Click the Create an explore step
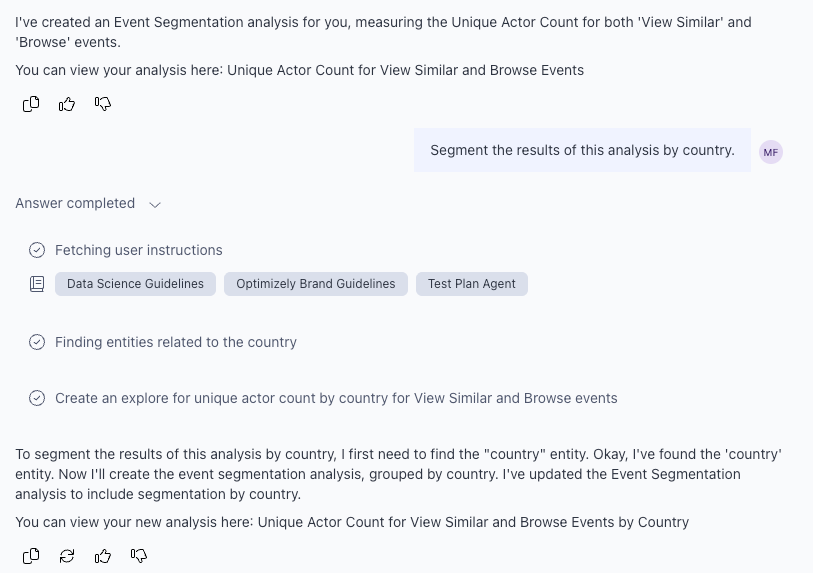The image size is (813, 573). [336, 398]
